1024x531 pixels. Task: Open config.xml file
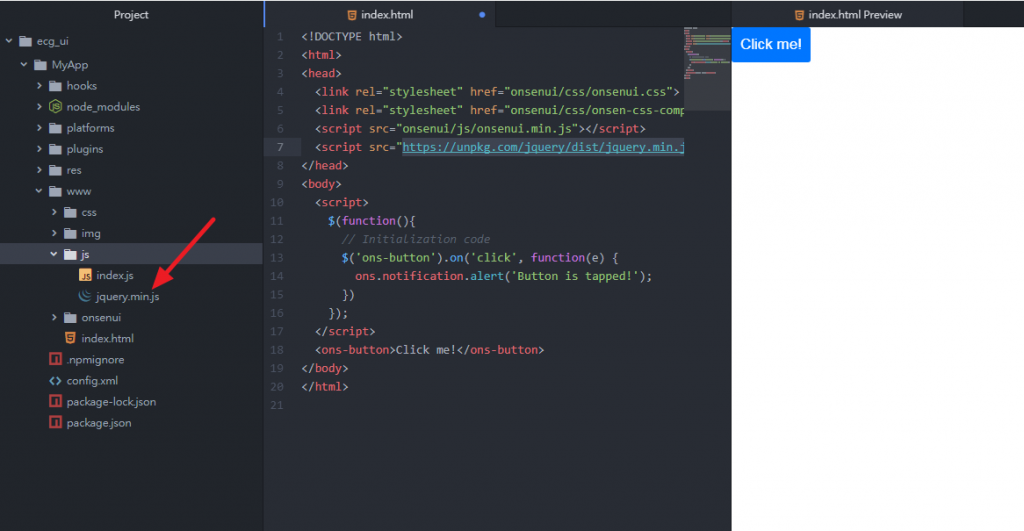coord(92,381)
